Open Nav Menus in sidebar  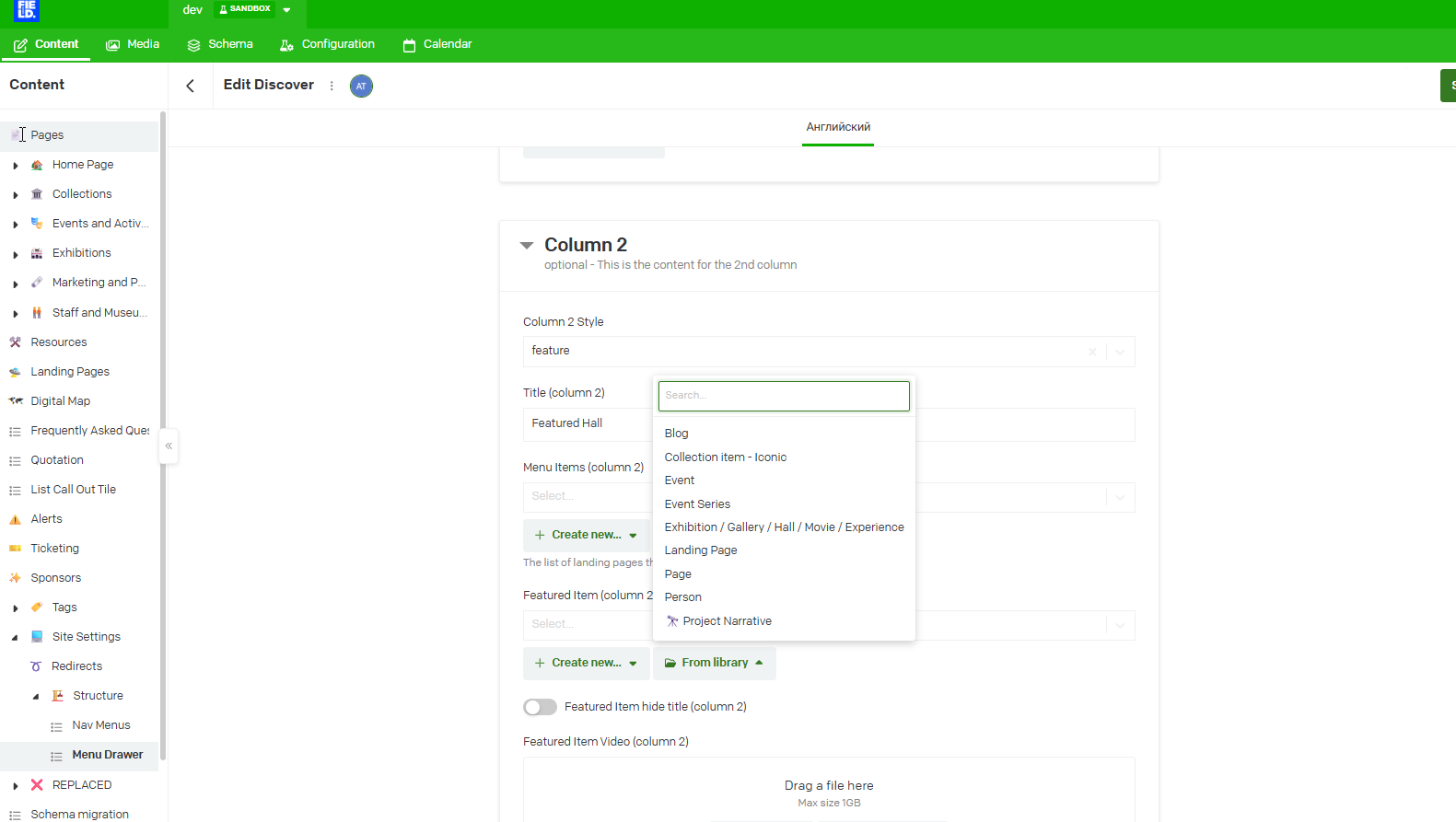(101, 725)
